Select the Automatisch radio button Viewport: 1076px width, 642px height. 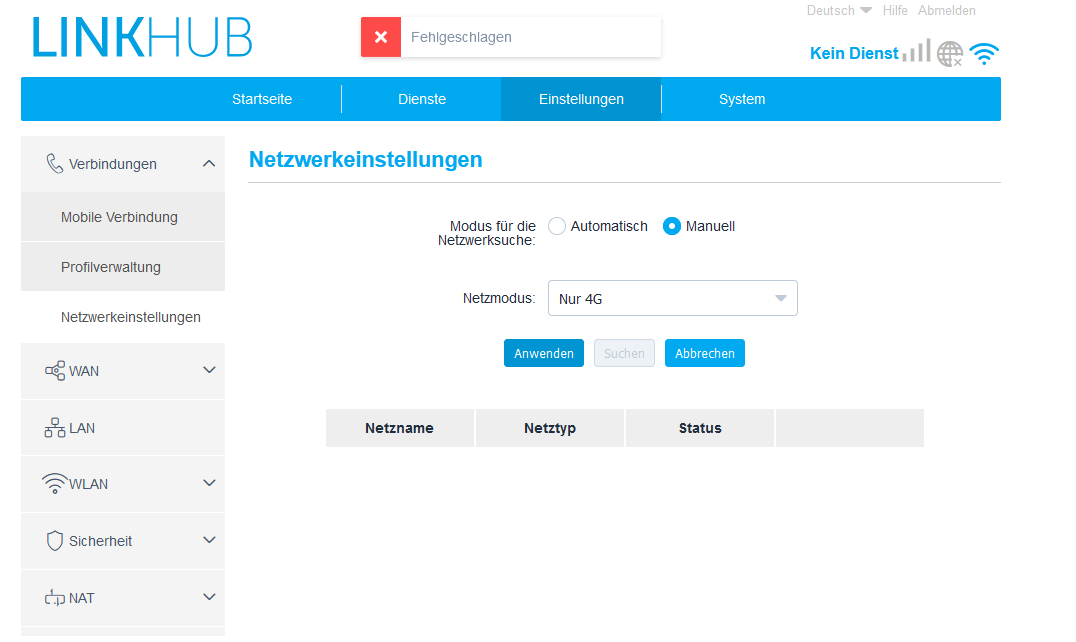(x=557, y=226)
